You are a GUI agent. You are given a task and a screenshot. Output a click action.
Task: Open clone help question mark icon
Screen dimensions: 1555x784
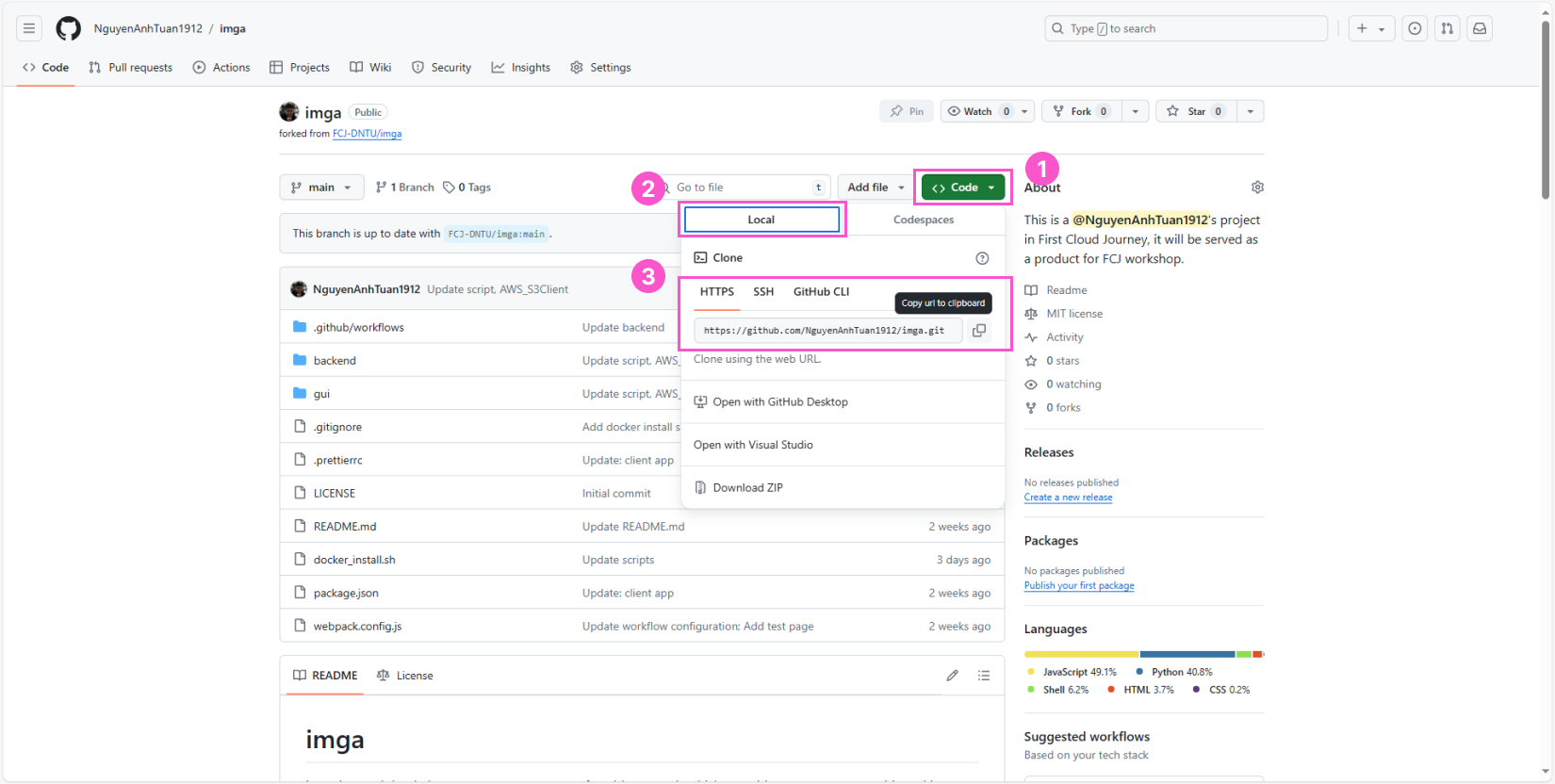[982, 258]
